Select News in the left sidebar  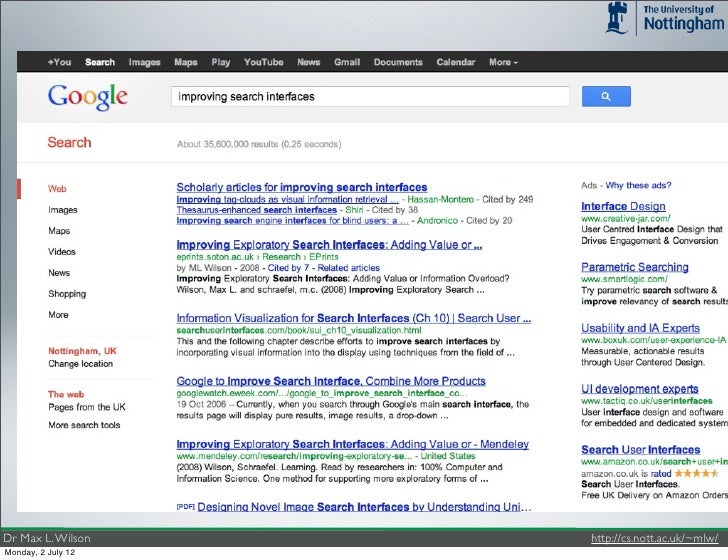point(59,273)
